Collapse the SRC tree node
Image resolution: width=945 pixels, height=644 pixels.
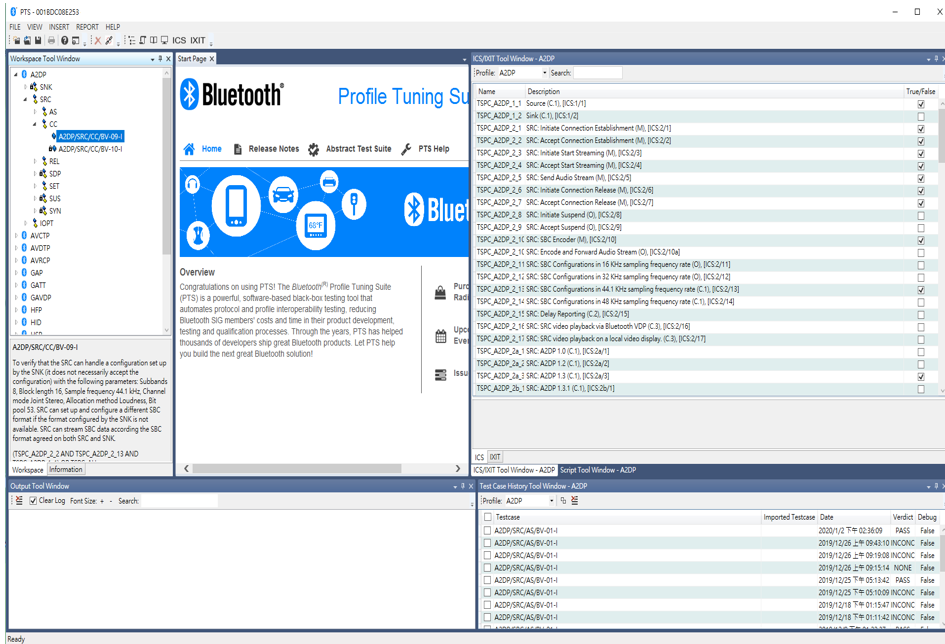tap(25, 99)
